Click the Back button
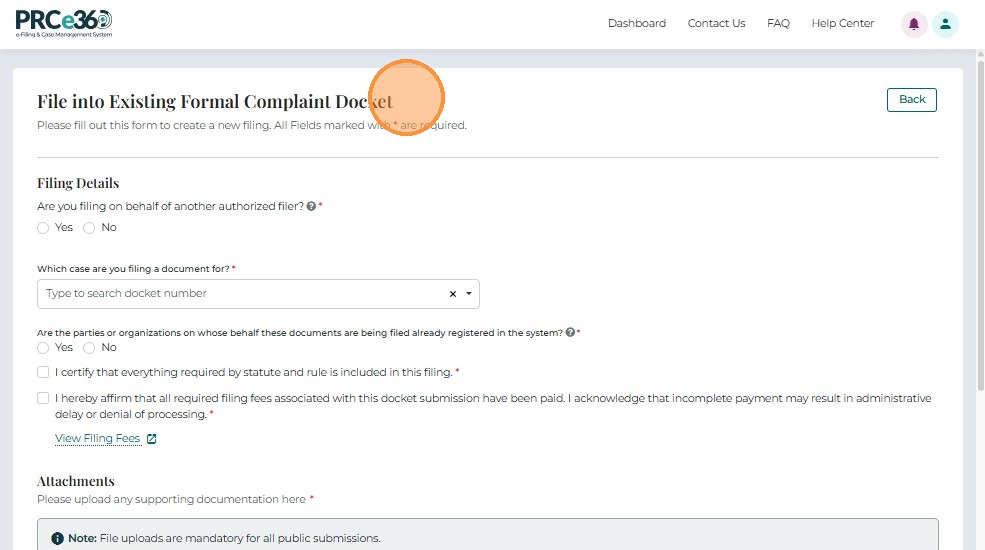The height and width of the screenshot is (550, 985). [x=912, y=100]
